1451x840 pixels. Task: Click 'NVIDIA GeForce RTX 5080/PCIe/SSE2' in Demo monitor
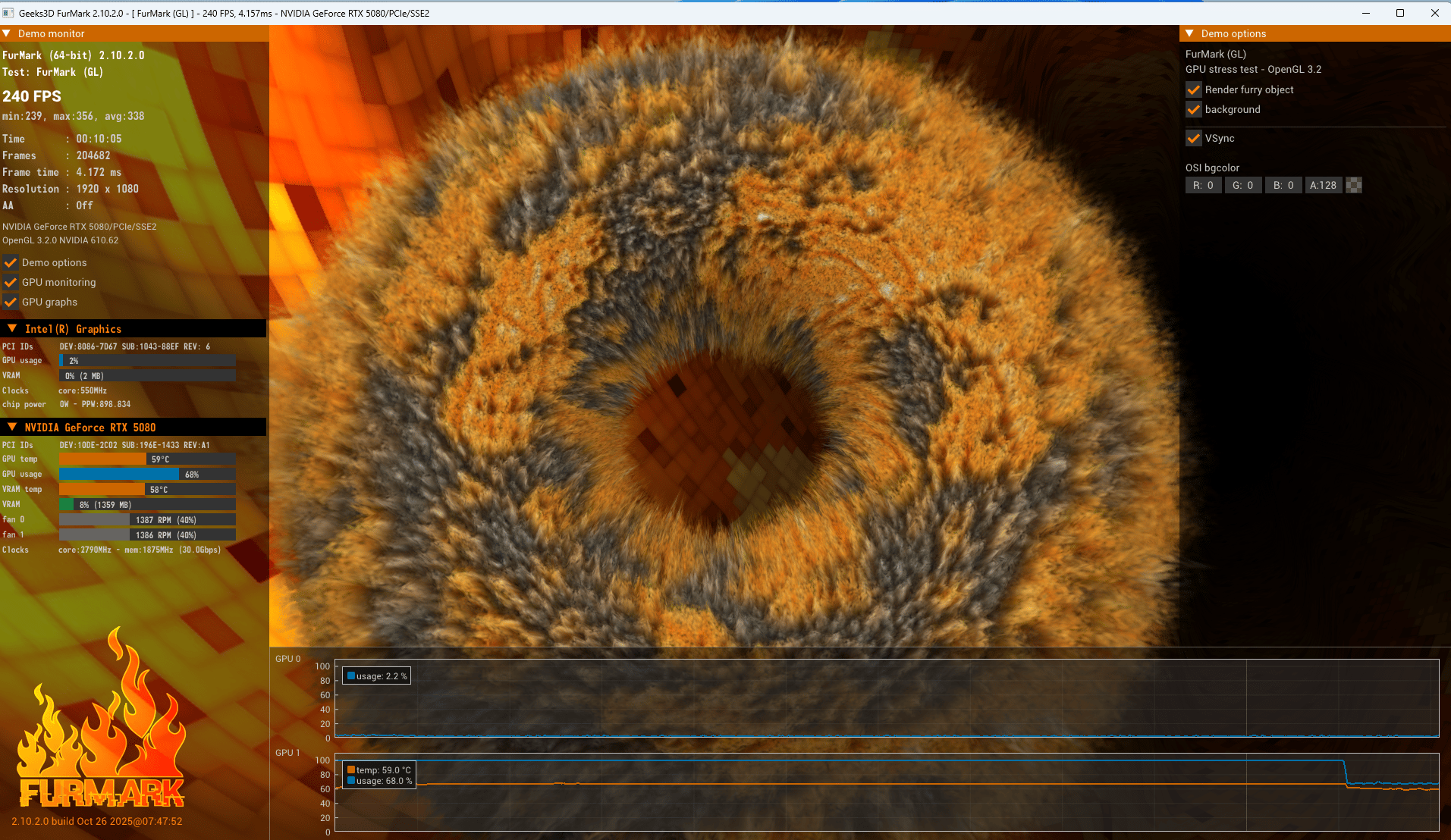80,227
